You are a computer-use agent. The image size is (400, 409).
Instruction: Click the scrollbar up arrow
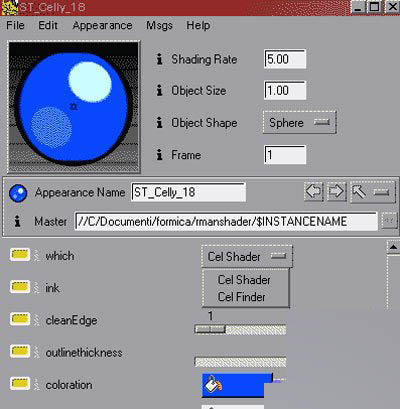point(393,247)
